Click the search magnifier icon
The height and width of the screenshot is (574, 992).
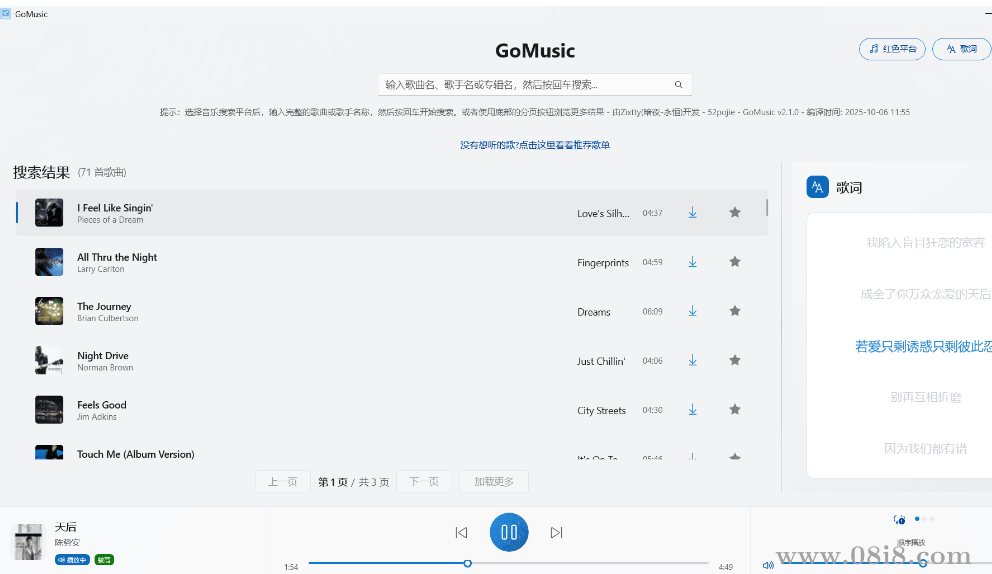click(x=678, y=85)
